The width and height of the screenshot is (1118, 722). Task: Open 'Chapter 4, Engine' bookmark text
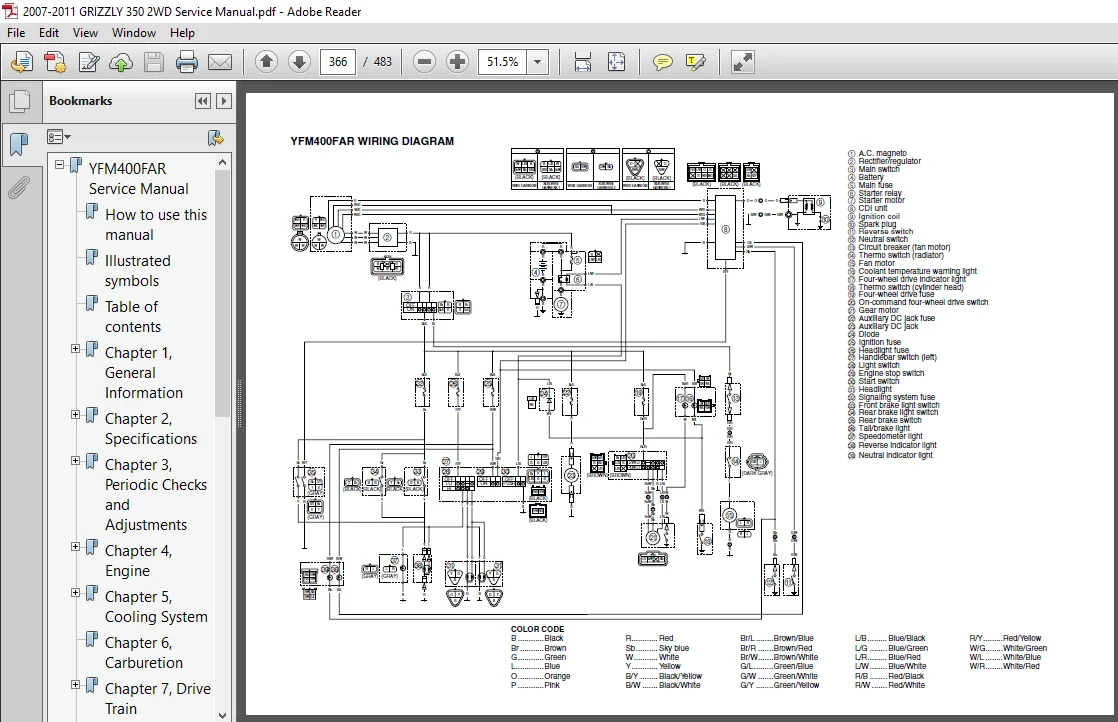(138, 560)
